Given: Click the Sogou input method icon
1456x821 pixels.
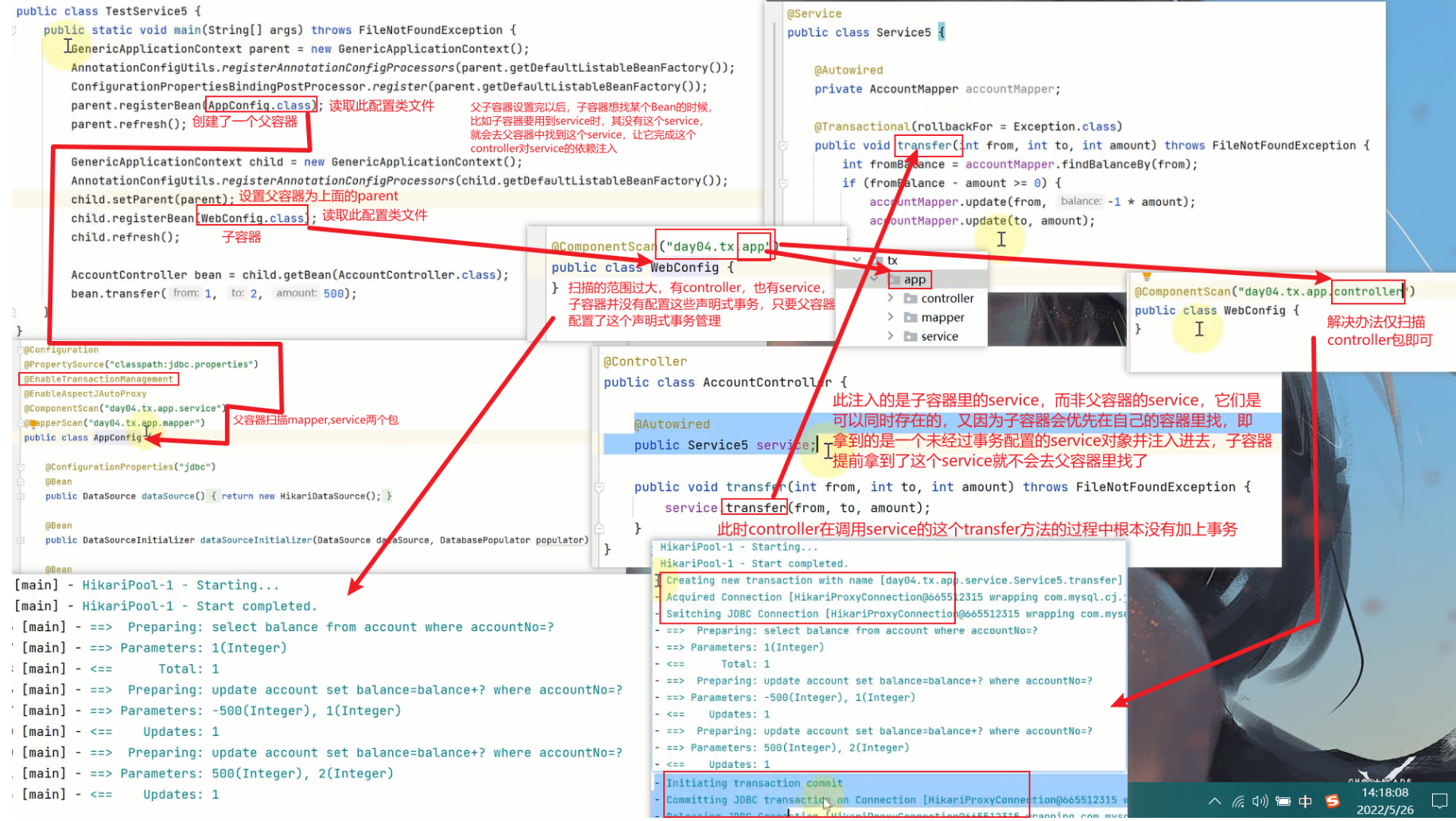Looking at the screenshot, I should coord(1332,801).
